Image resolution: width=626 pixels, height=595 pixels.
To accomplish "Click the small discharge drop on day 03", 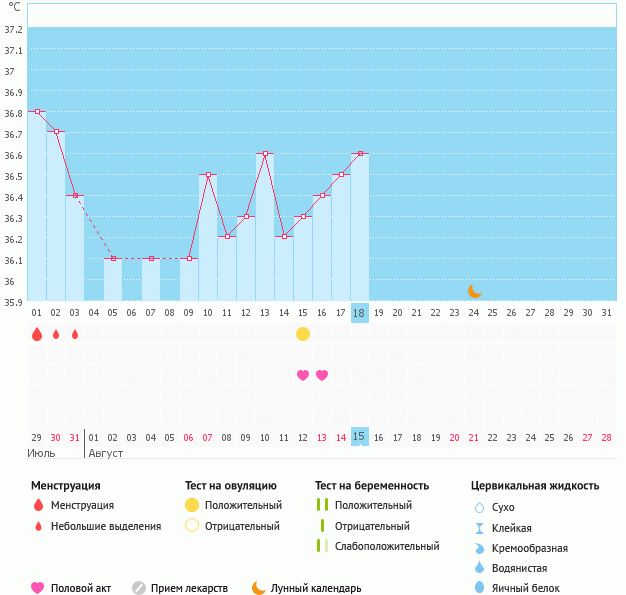I will click(75, 334).
